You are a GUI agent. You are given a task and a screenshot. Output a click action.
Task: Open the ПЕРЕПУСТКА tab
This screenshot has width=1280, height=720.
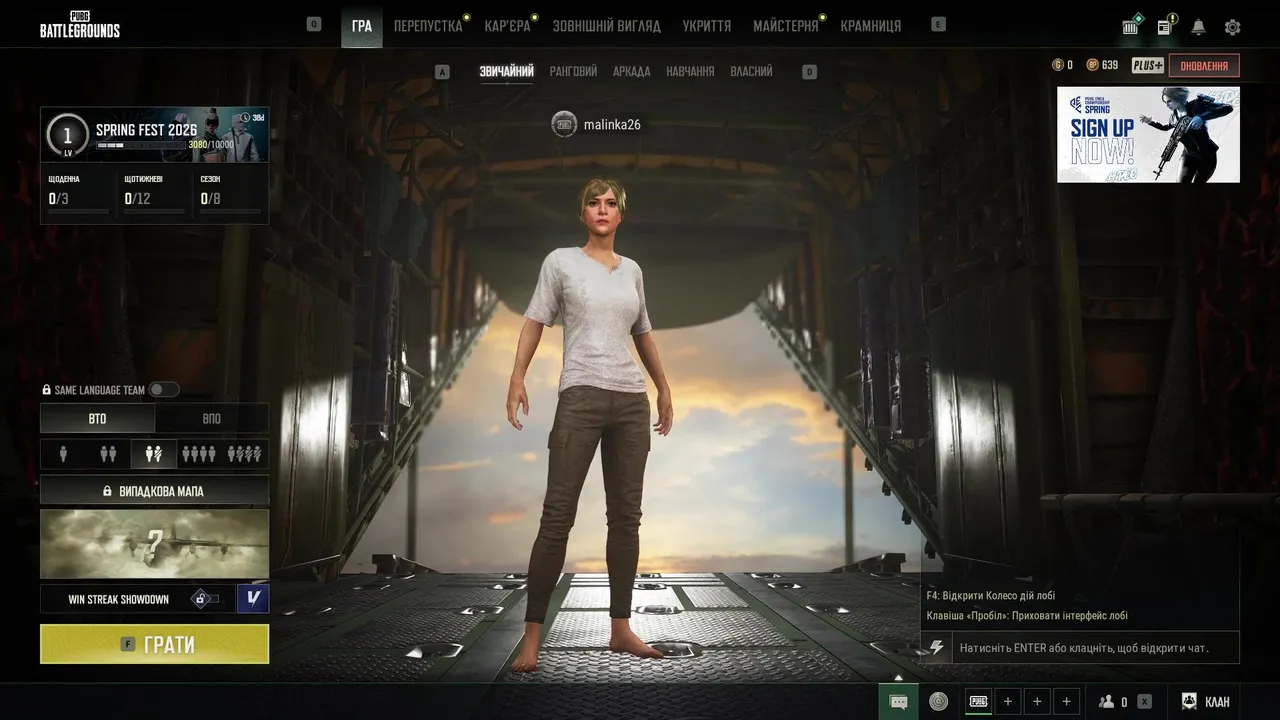(x=428, y=26)
